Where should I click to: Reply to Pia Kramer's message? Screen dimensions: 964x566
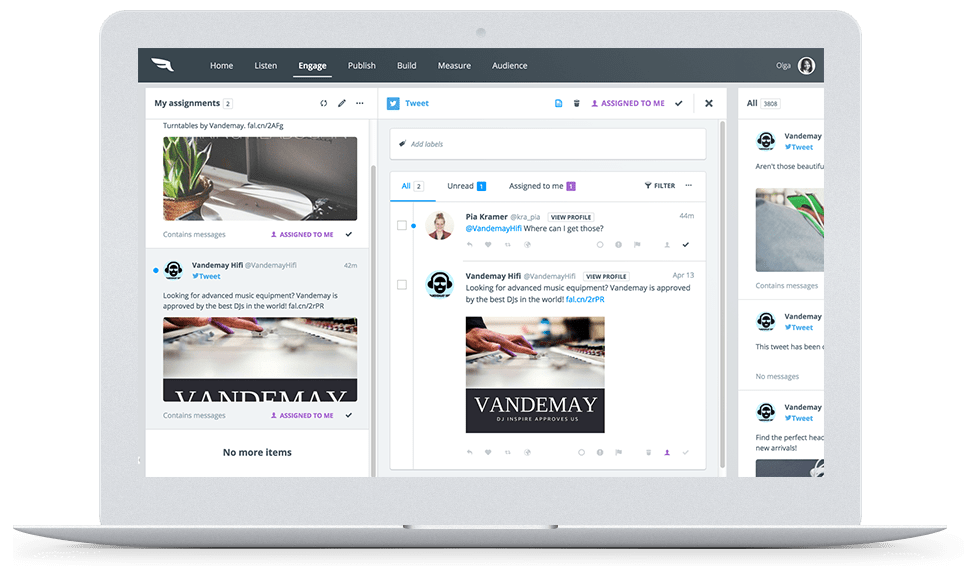(470, 245)
